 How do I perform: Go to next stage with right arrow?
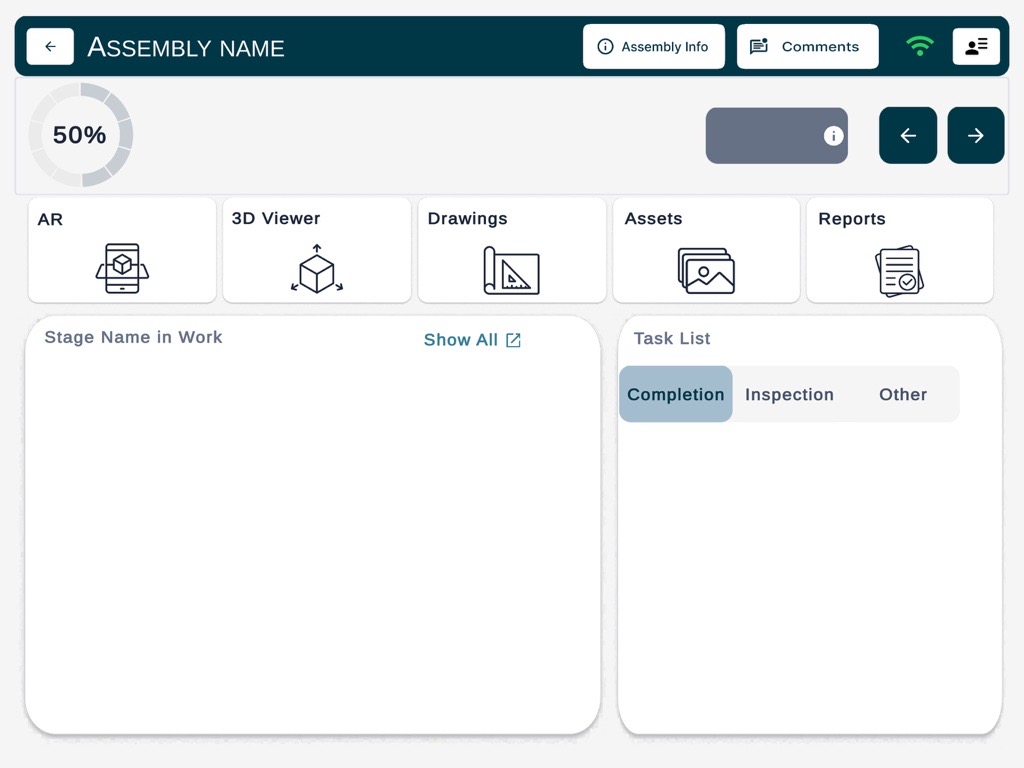(x=976, y=136)
